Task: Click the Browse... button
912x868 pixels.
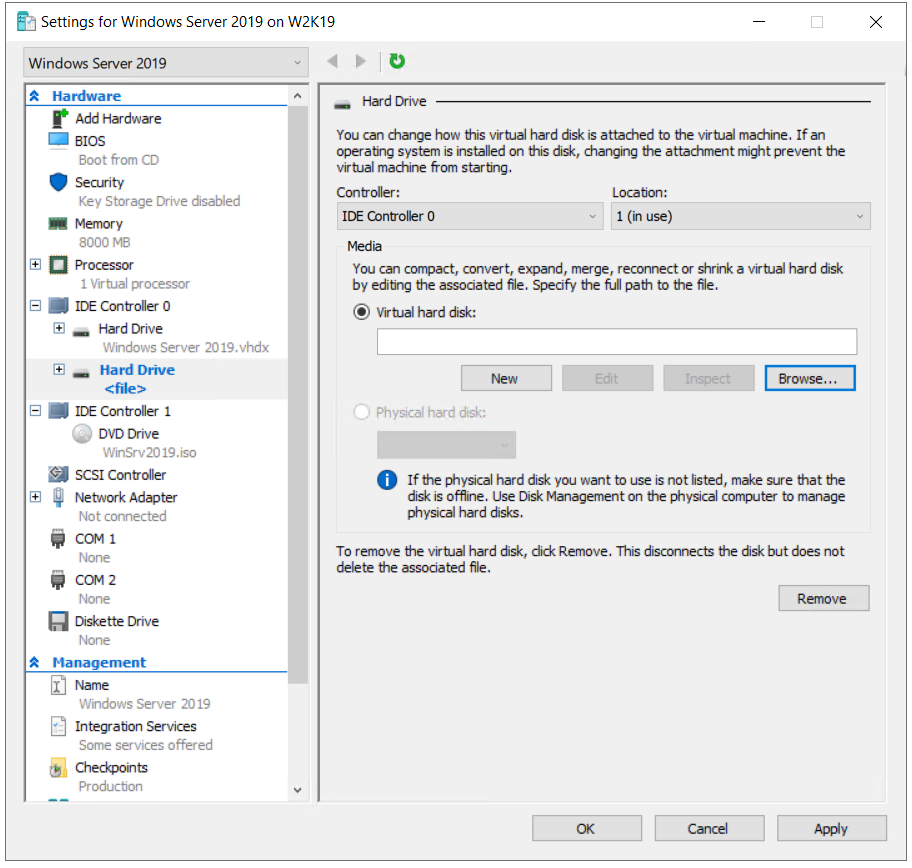Action: 810,379
